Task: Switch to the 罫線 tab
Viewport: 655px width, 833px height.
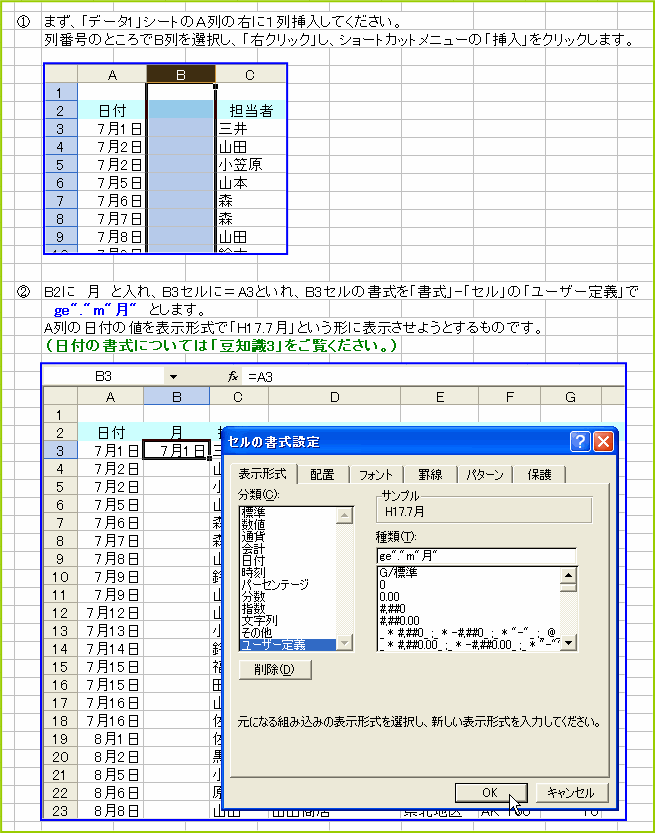Action: pos(430,474)
